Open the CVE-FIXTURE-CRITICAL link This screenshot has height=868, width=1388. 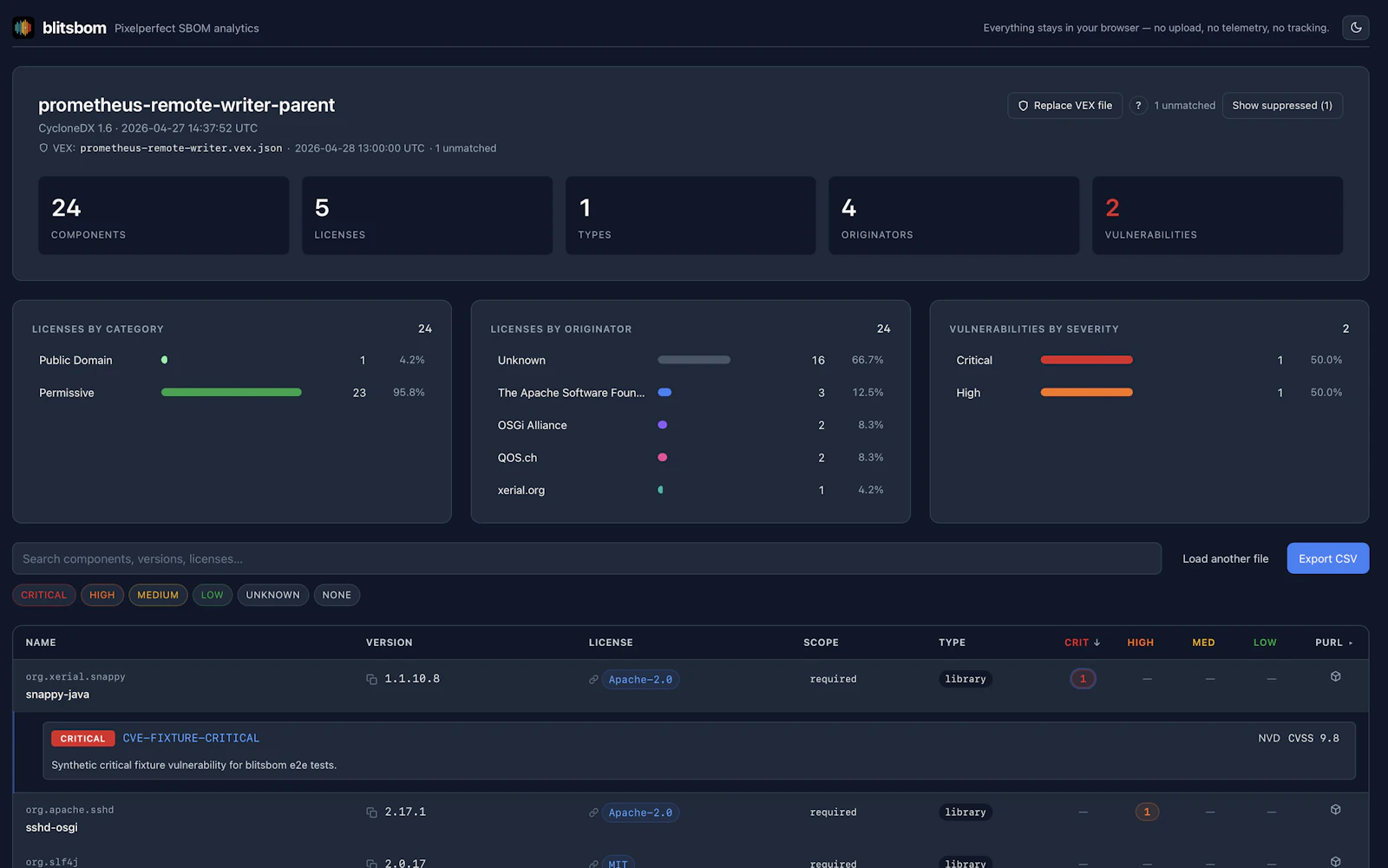pyautogui.click(x=191, y=738)
